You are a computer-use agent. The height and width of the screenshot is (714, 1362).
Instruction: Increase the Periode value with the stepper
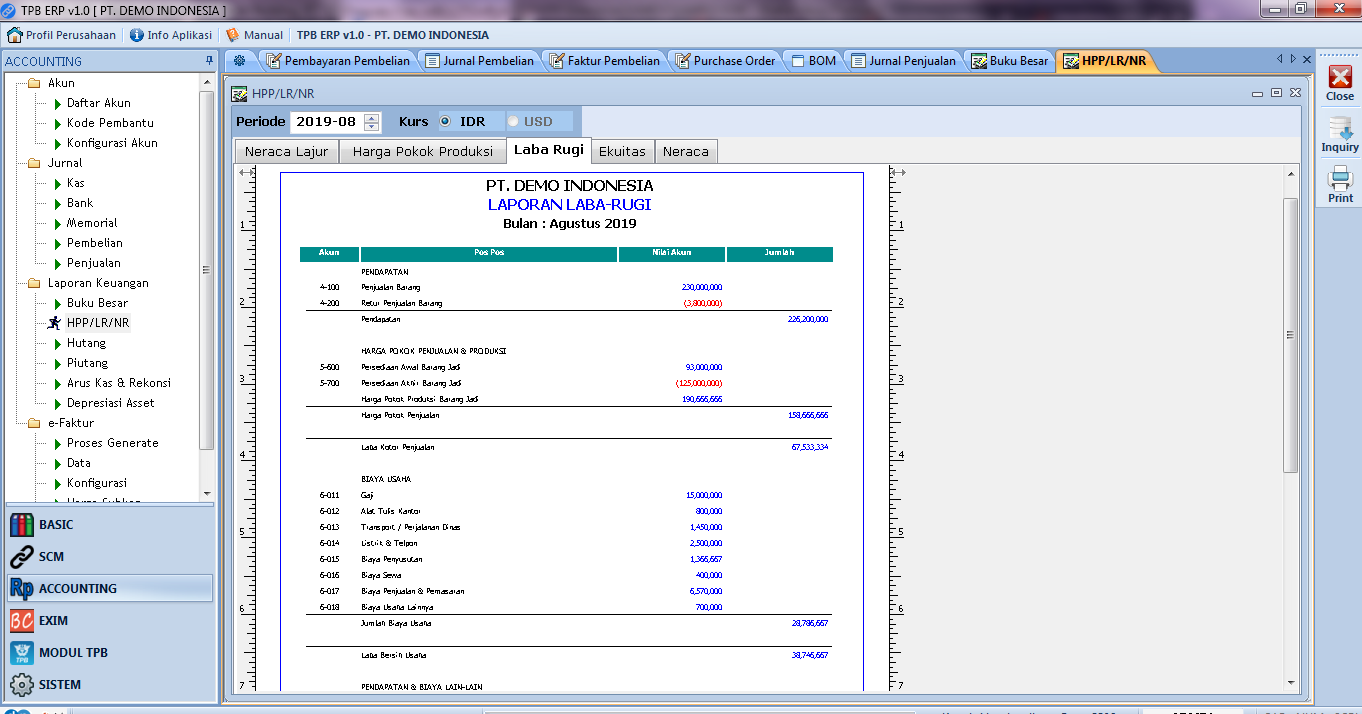coord(372,118)
